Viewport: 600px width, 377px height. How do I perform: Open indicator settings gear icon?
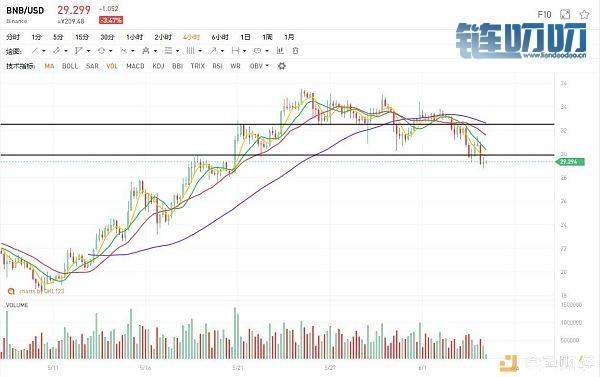pyautogui.click(x=282, y=66)
